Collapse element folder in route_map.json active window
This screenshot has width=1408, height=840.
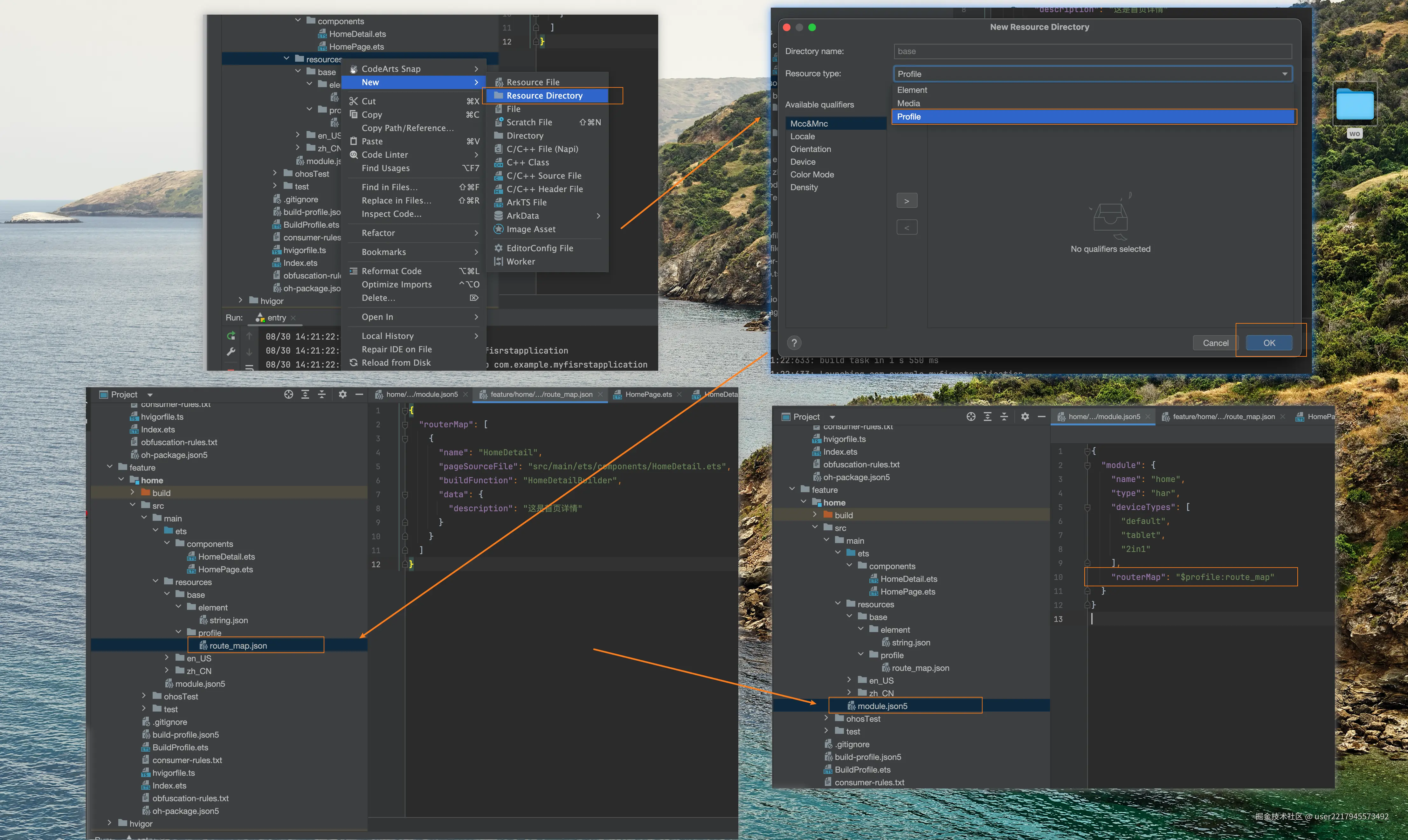(179, 607)
